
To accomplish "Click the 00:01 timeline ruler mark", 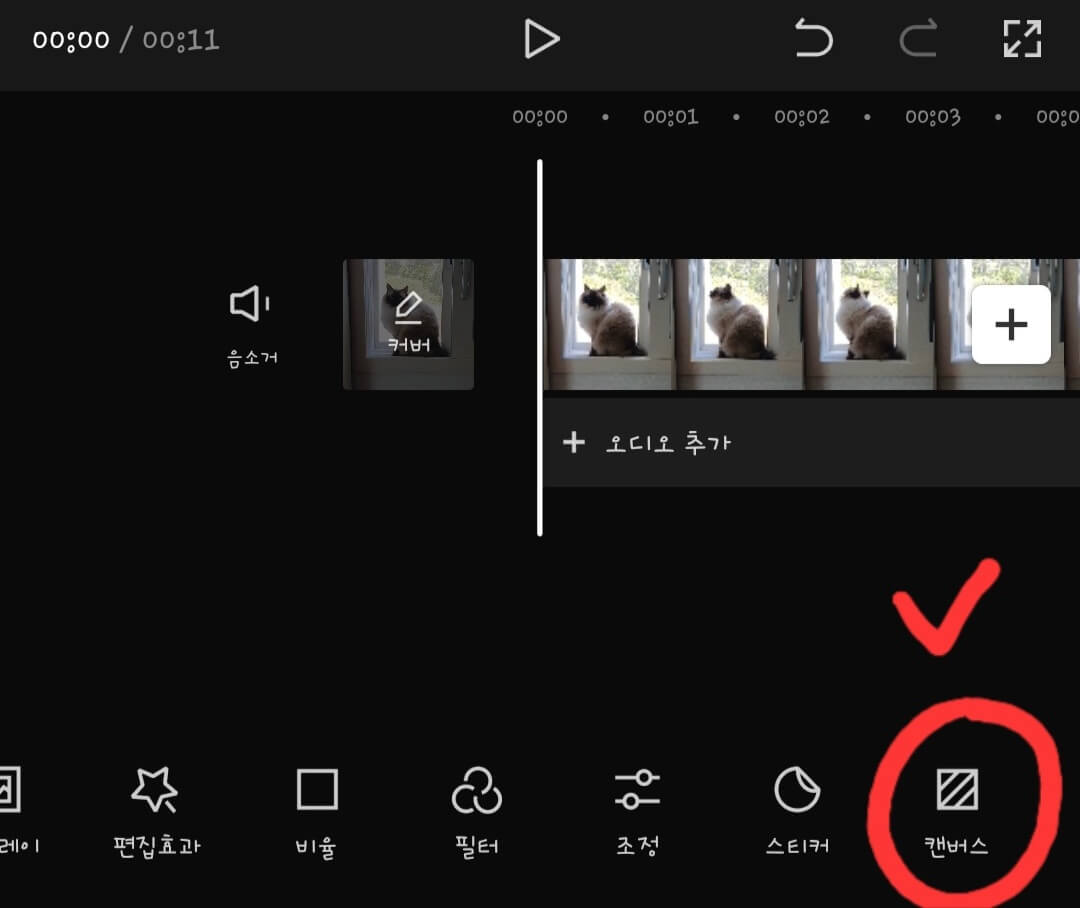I will tap(670, 116).
